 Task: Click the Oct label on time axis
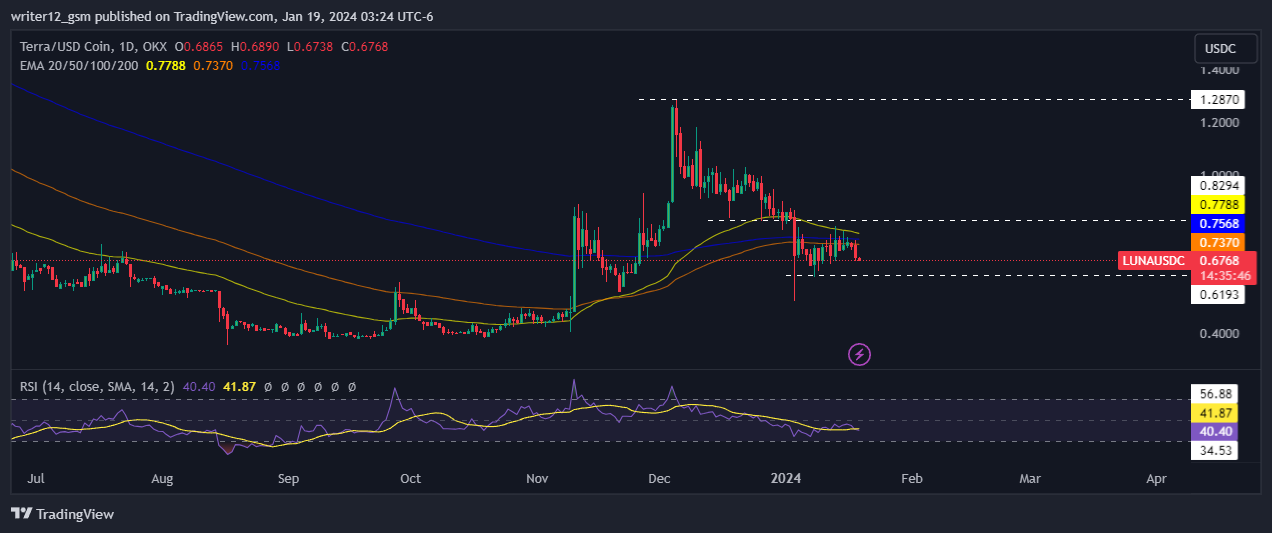click(x=410, y=479)
